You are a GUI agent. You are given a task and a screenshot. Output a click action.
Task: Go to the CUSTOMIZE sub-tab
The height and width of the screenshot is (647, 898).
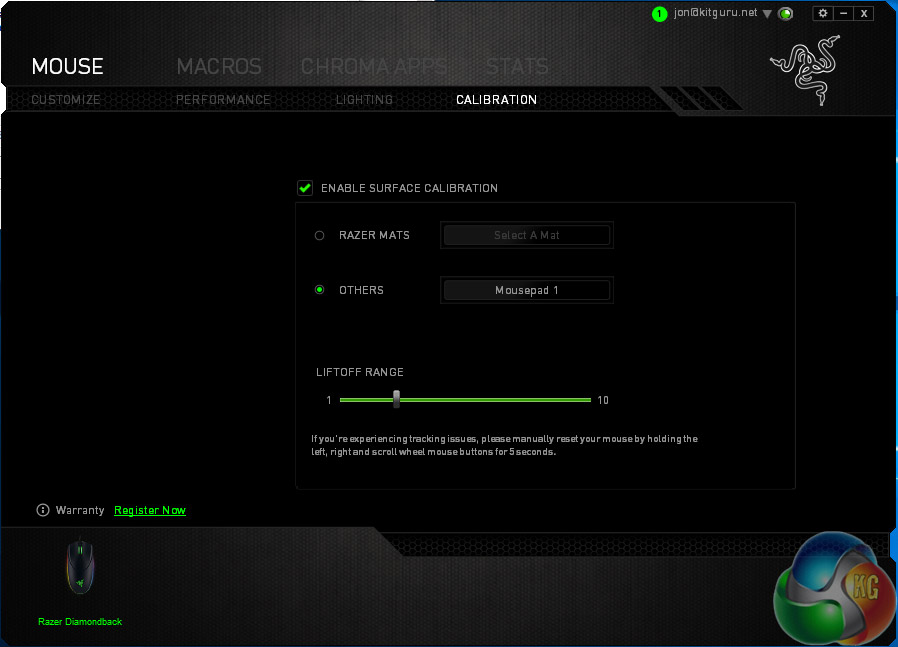click(66, 100)
